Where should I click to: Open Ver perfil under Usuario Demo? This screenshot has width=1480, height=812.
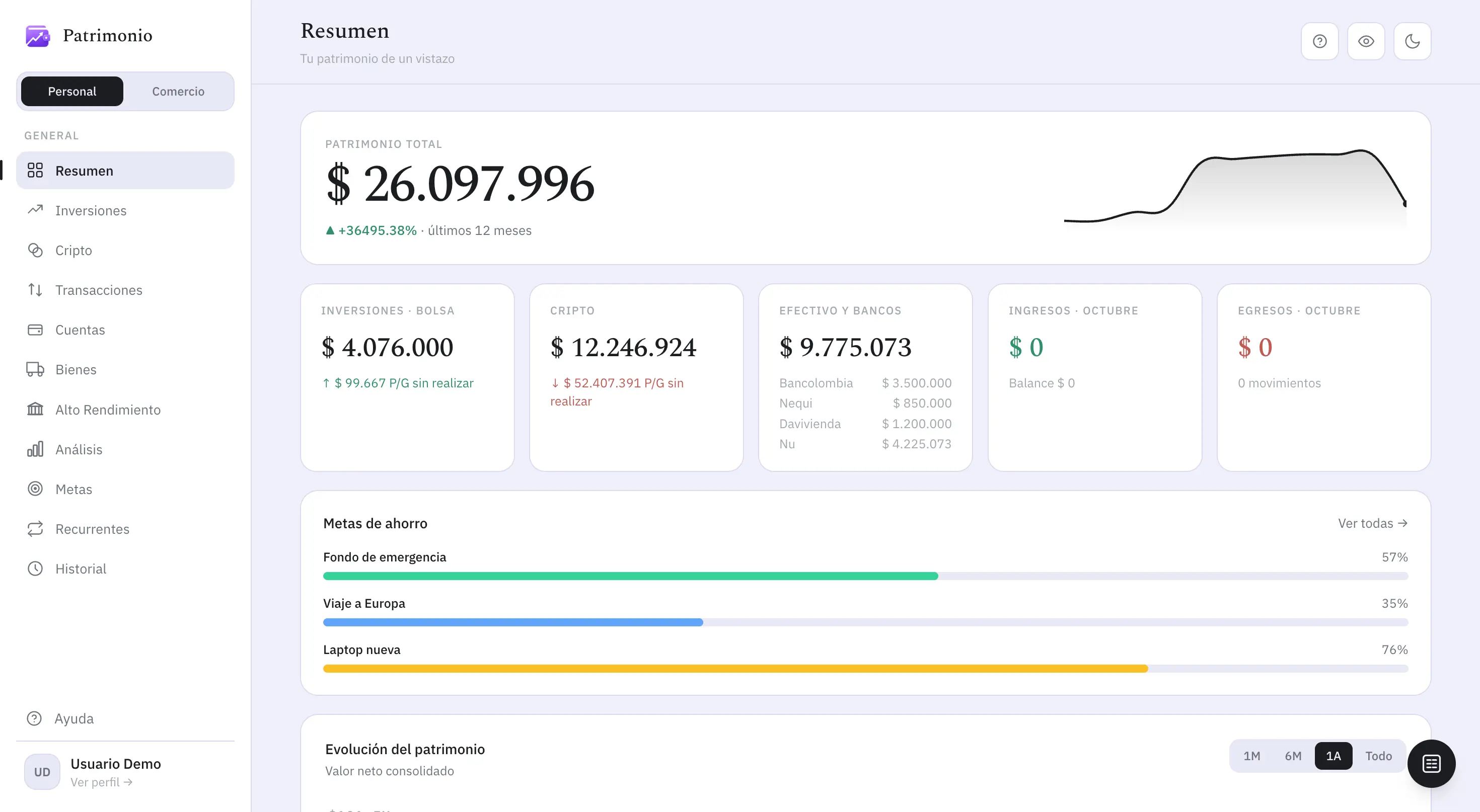tap(101, 782)
